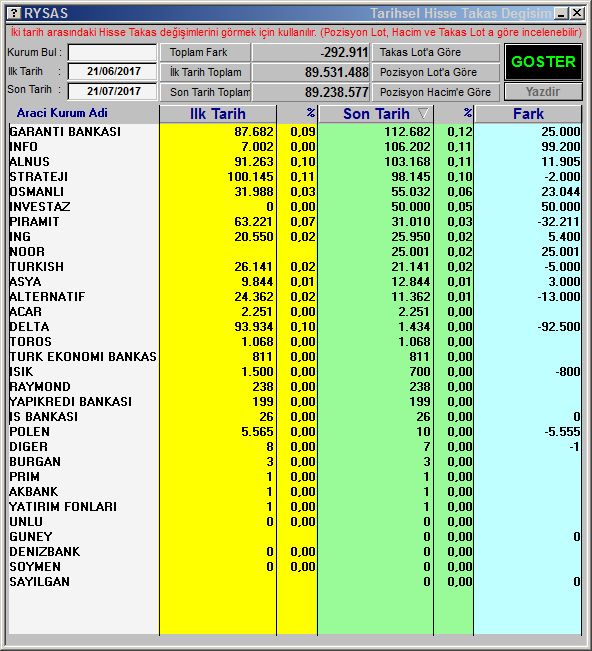
Task: Select the UNLU row
Action: coord(295,521)
